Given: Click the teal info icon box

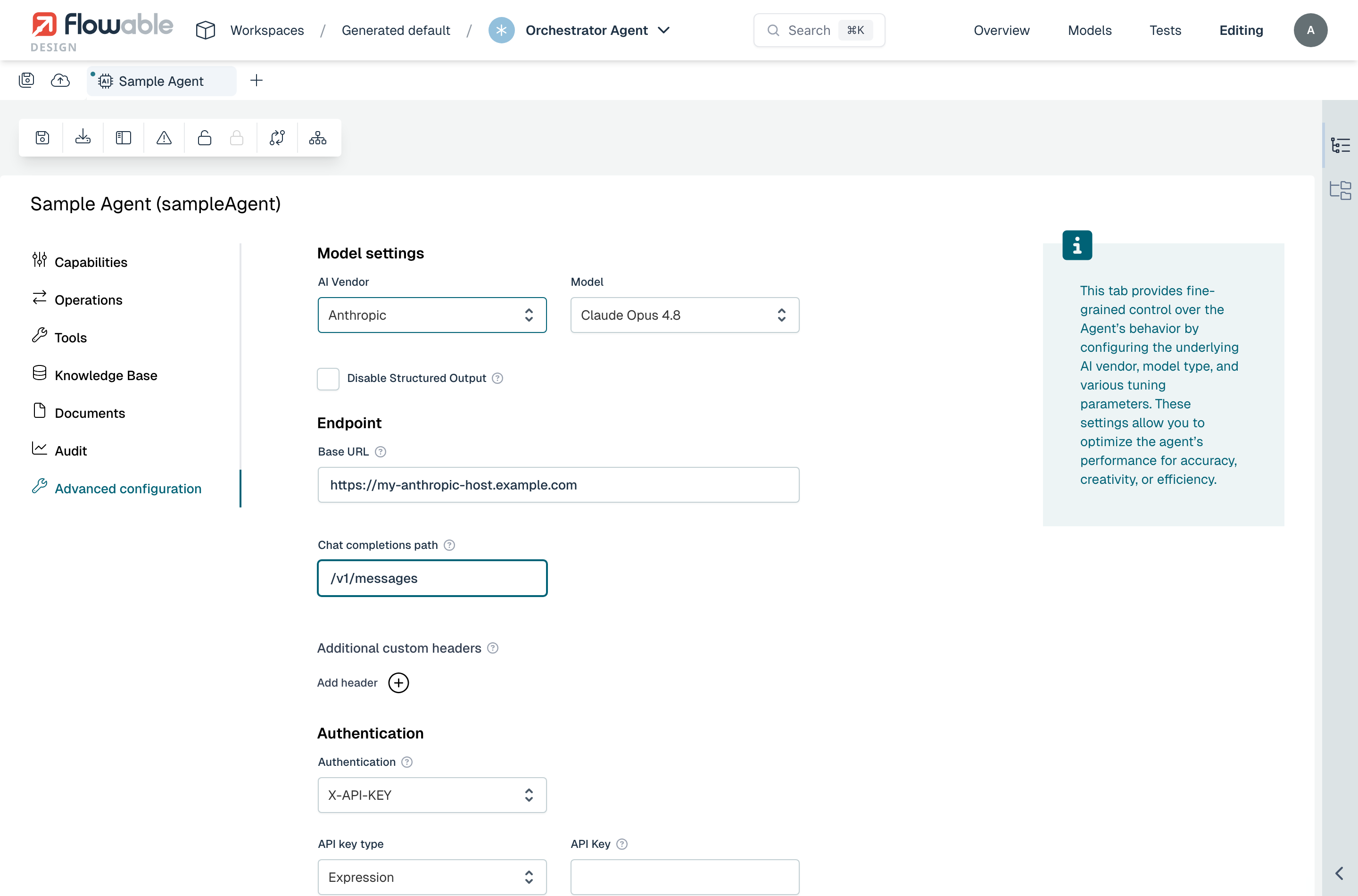Looking at the screenshot, I should coord(1077,245).
